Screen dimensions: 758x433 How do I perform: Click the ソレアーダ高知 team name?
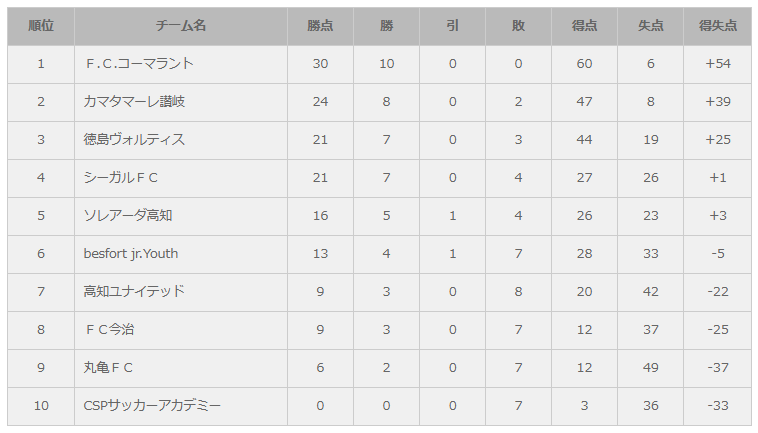[x=128, y=216]
